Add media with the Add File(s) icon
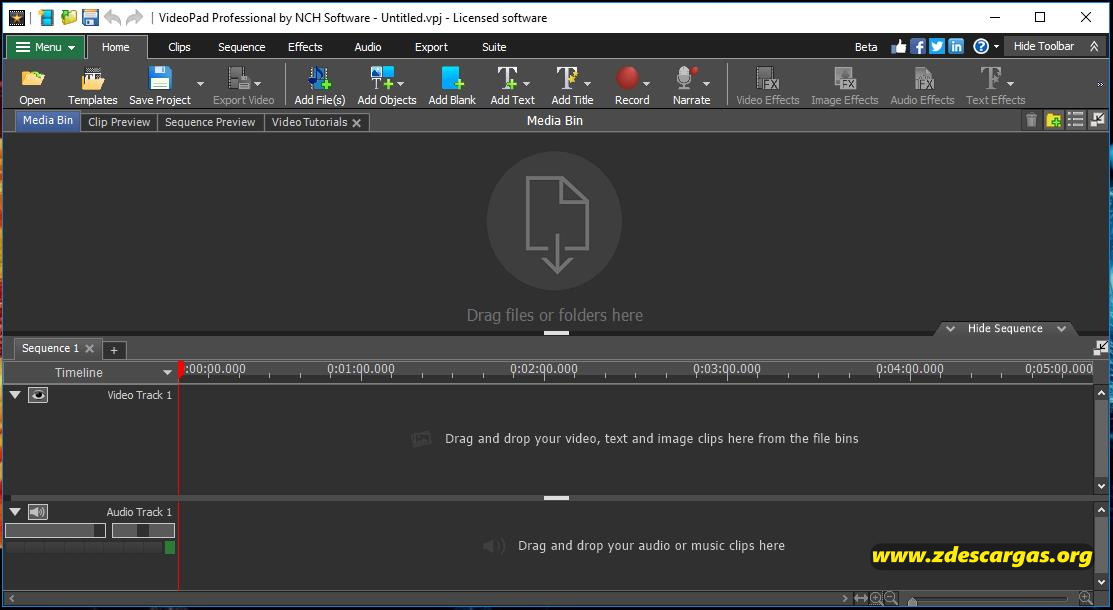The width and height of the screenshot is (1113, 610). [x=319, y=78]
